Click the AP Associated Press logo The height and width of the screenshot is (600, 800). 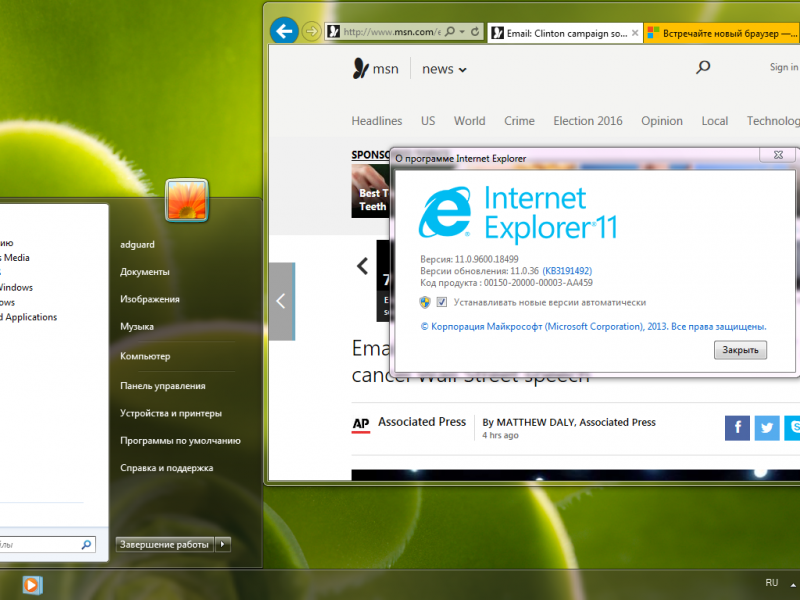(x=361, y=424)
